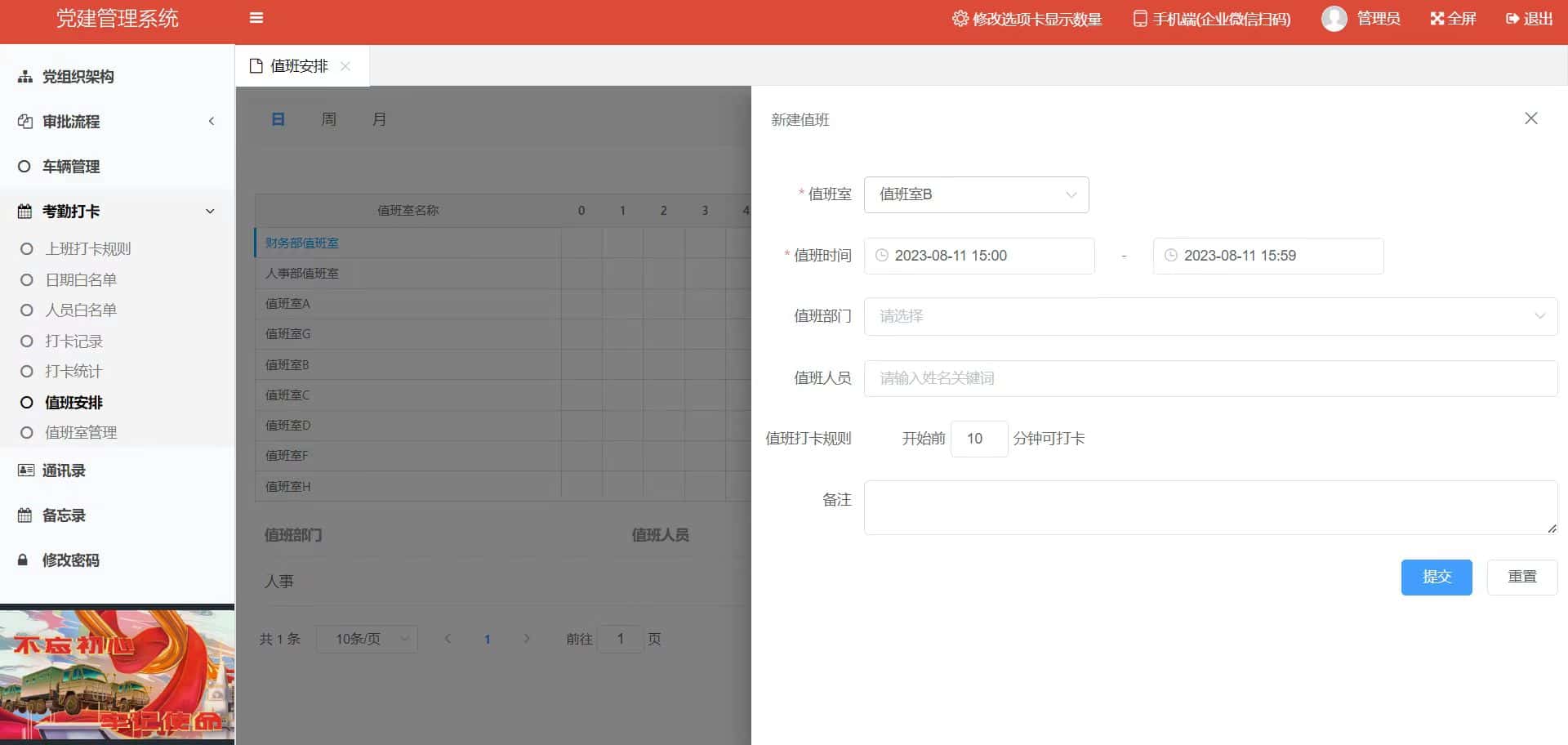Click the 管理员 avatar picture

(x=1334, y=18)
